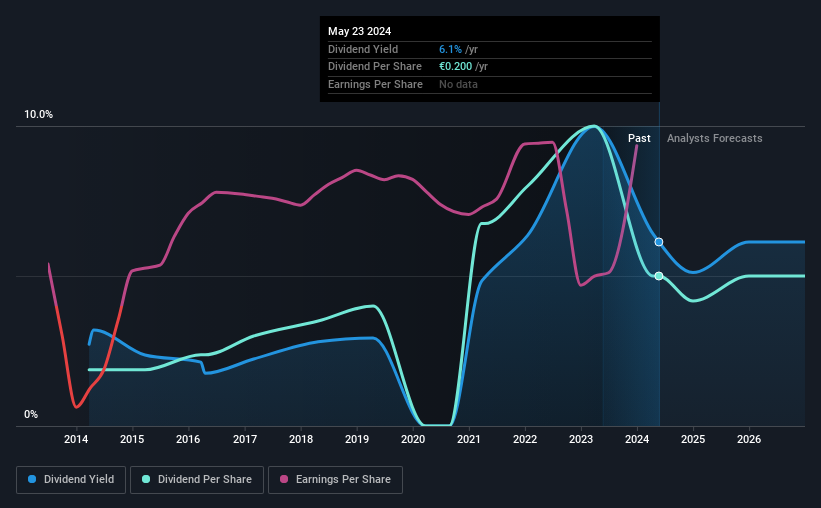The width and height of the screenshot is (821, 508).
Task: Click the blue Dividend Yield legend dot
Action: [32, 479]
